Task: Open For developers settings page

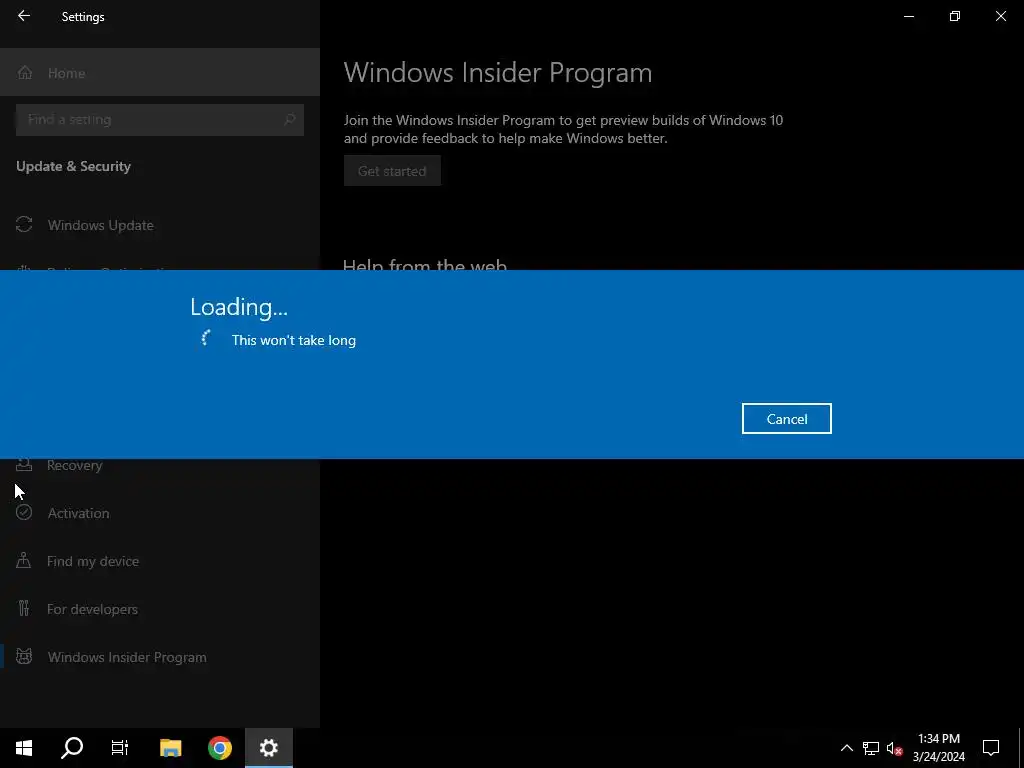Action: click(x=160, y=609)
